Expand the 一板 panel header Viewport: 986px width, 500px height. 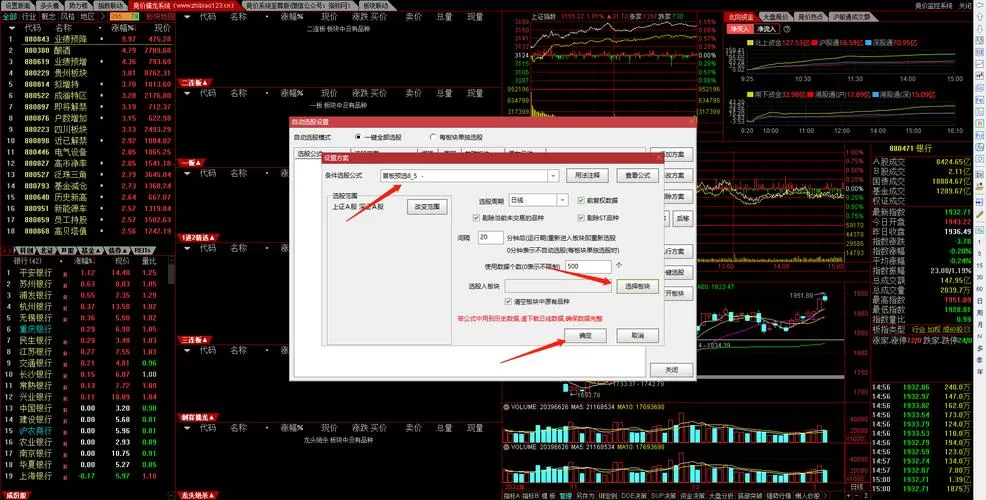pyautogui.click(x=191, y=163)
